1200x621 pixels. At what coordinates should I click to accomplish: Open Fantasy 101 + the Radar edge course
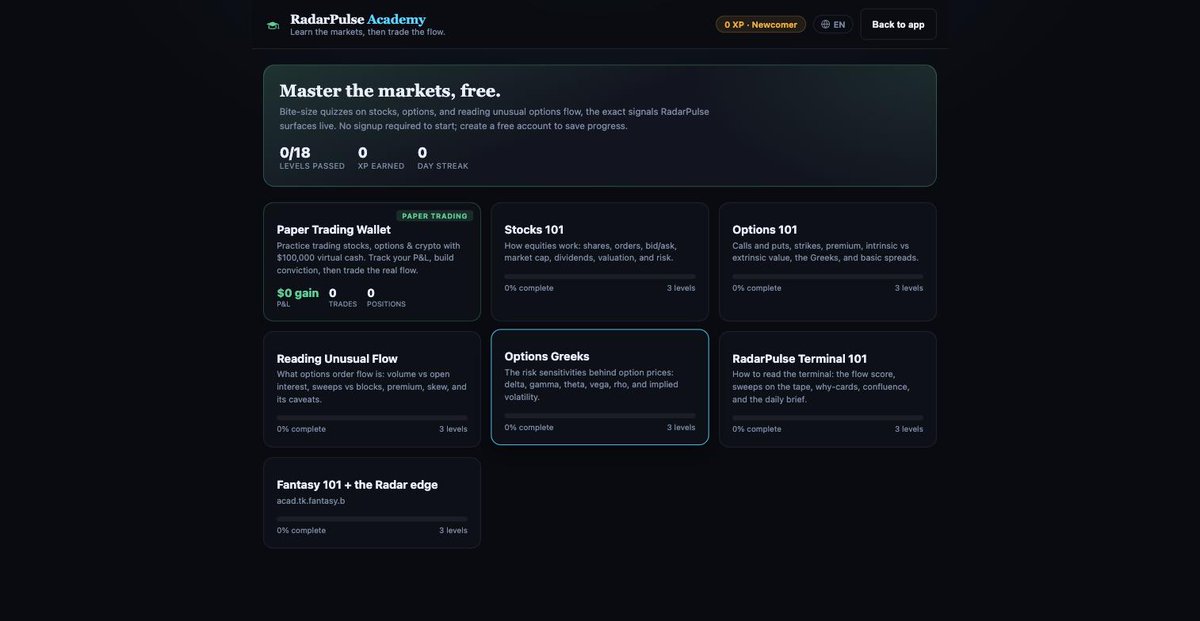tap(372, 503)
